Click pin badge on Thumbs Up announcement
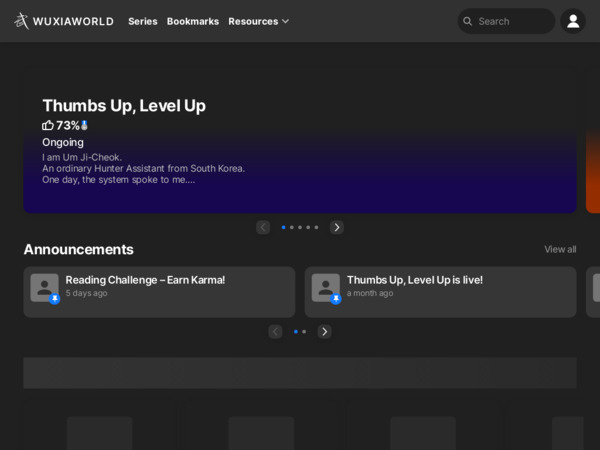The height and width of the screenshot is (450, 600). click(336, 299)
